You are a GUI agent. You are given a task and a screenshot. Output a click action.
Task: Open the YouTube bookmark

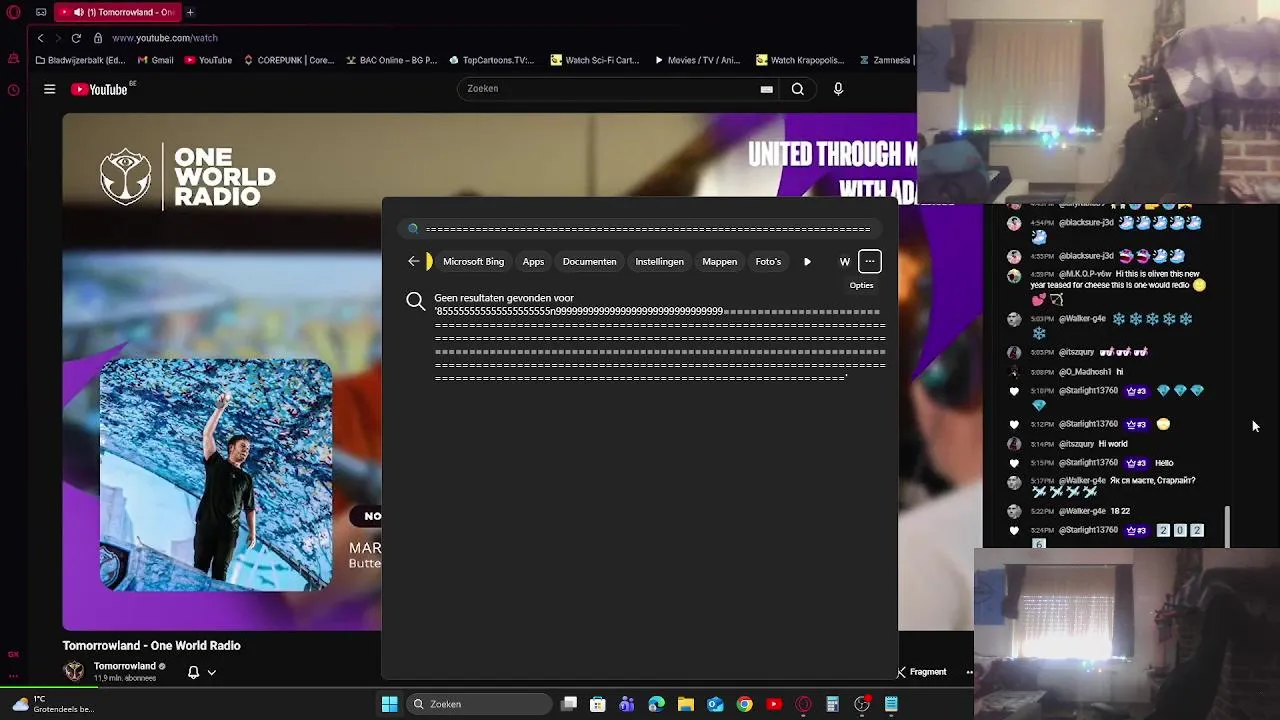pyautogui.click(x=208, y=60)
